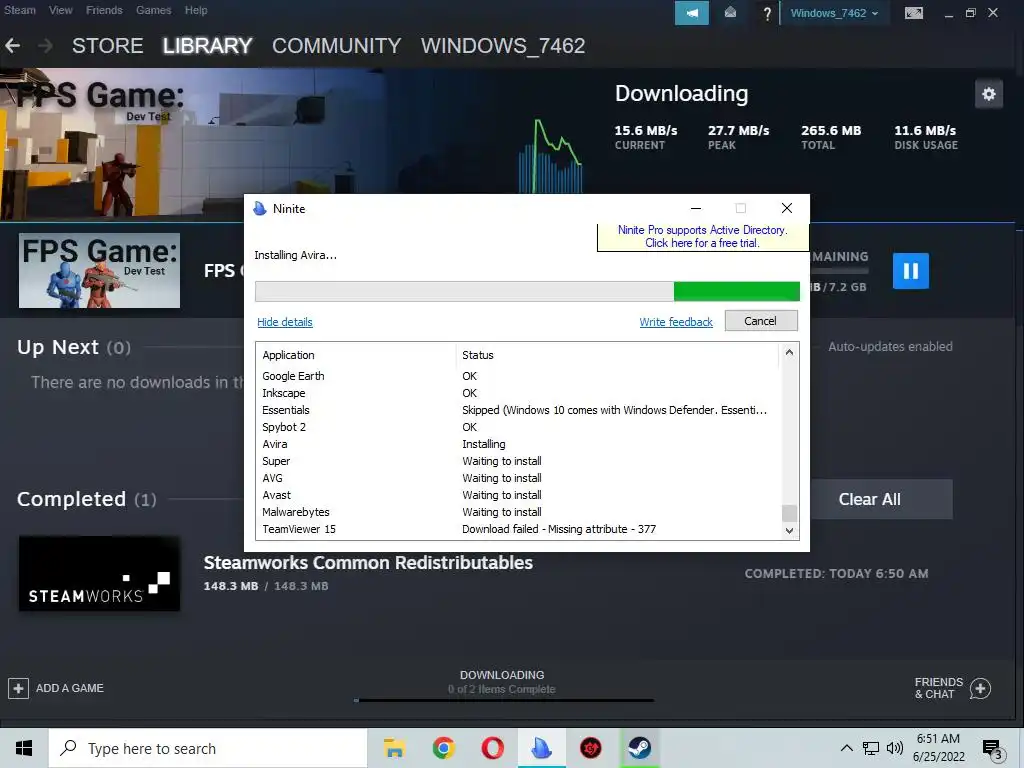The image size is (1024, 768).
Task: Open the Help menu in Steam
Action: (x=196, y=10)
